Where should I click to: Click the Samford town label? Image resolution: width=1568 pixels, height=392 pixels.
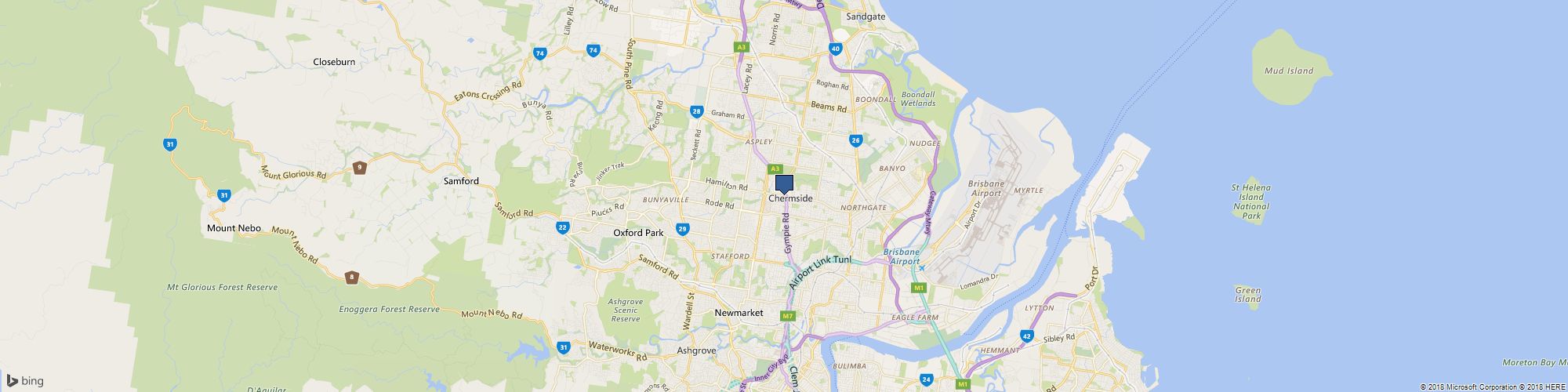pos(461,181)
